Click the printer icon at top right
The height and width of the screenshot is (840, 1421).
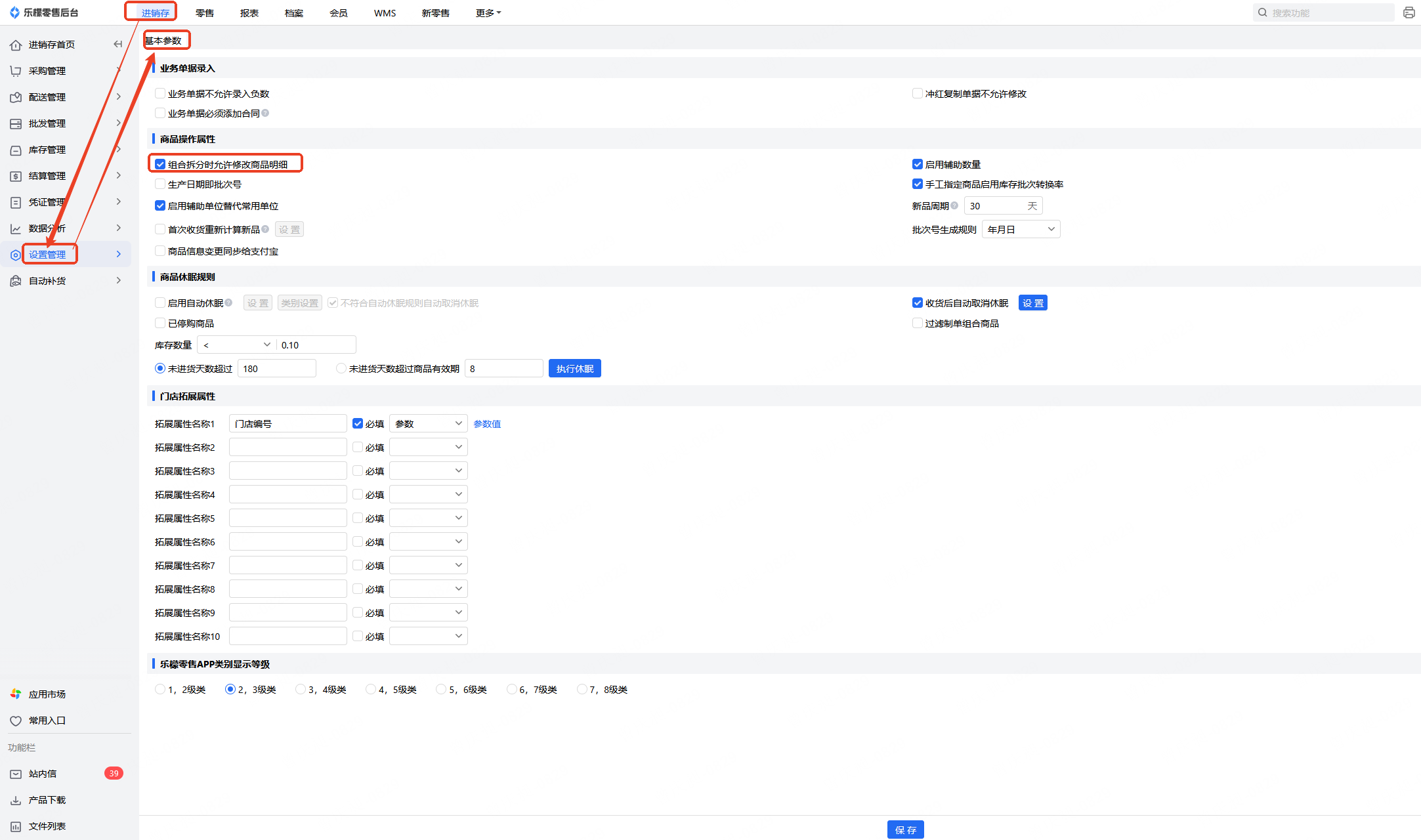click(x=1409, y=12)
